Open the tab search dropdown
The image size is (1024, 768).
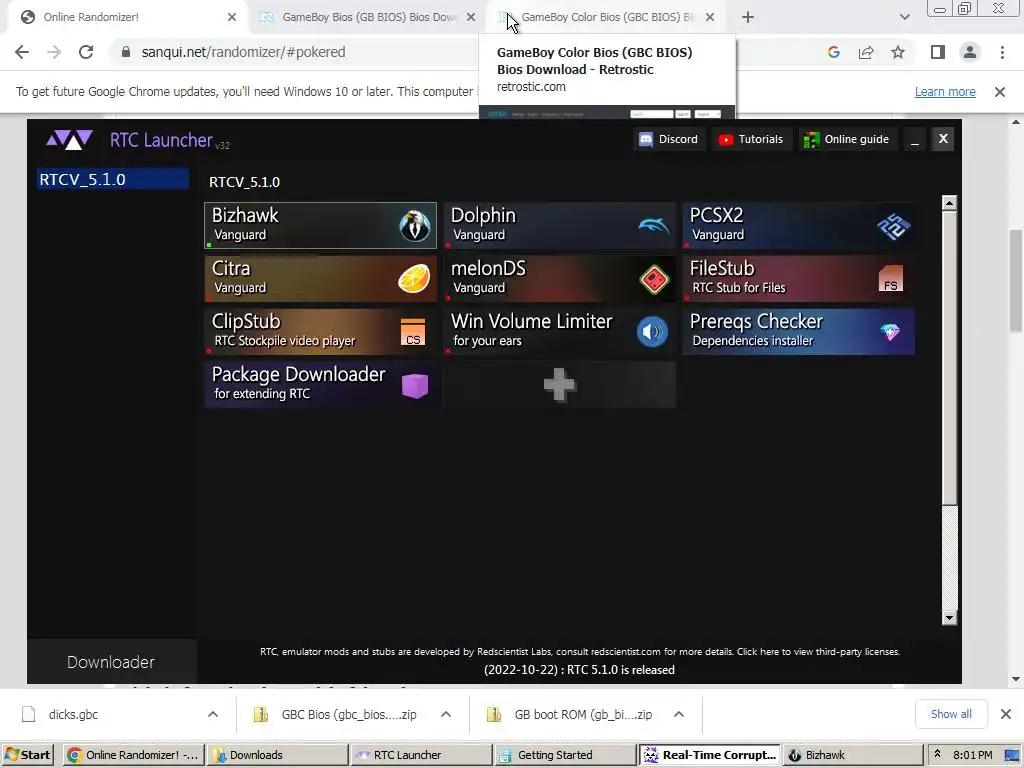(x=904, y=17)
